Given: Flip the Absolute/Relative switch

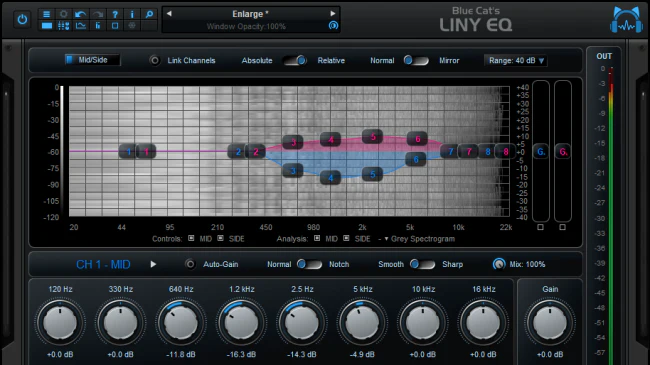Looking at the screenshot, I should click(x=295, y=61).
